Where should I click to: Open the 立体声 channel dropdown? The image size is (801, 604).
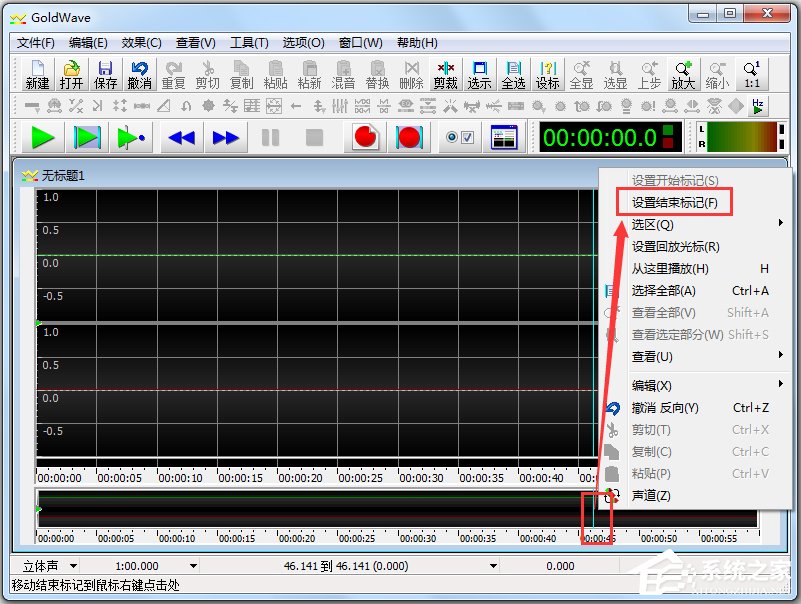point(73,566)
